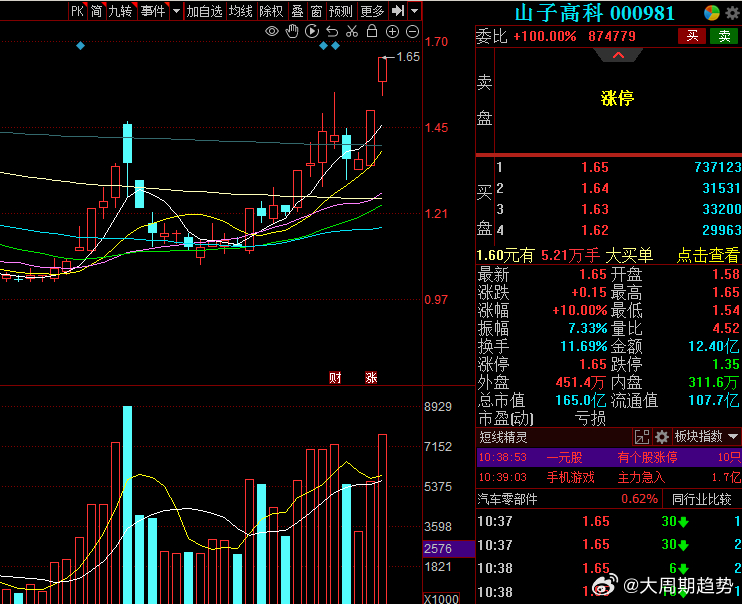Image resolution: width=742 pixels, height=604 pixels.
Task: Click the green 卖 sell button
Action: tap(724, 36)
